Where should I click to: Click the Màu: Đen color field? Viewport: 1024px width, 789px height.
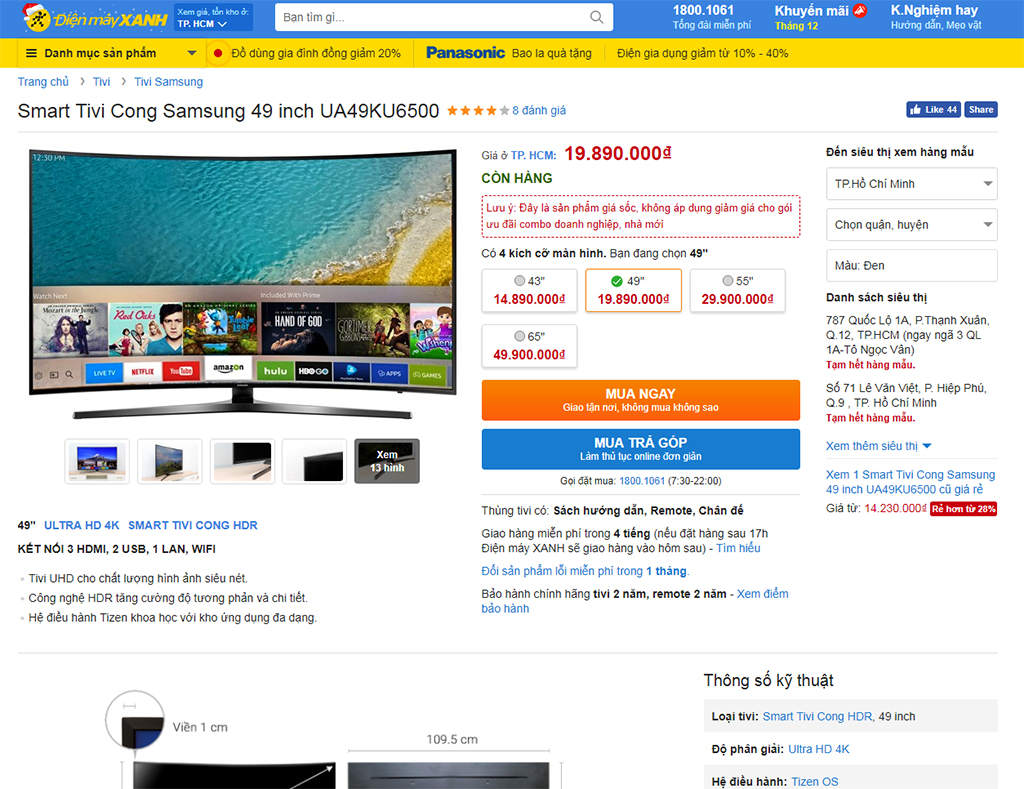pos(912,265)
